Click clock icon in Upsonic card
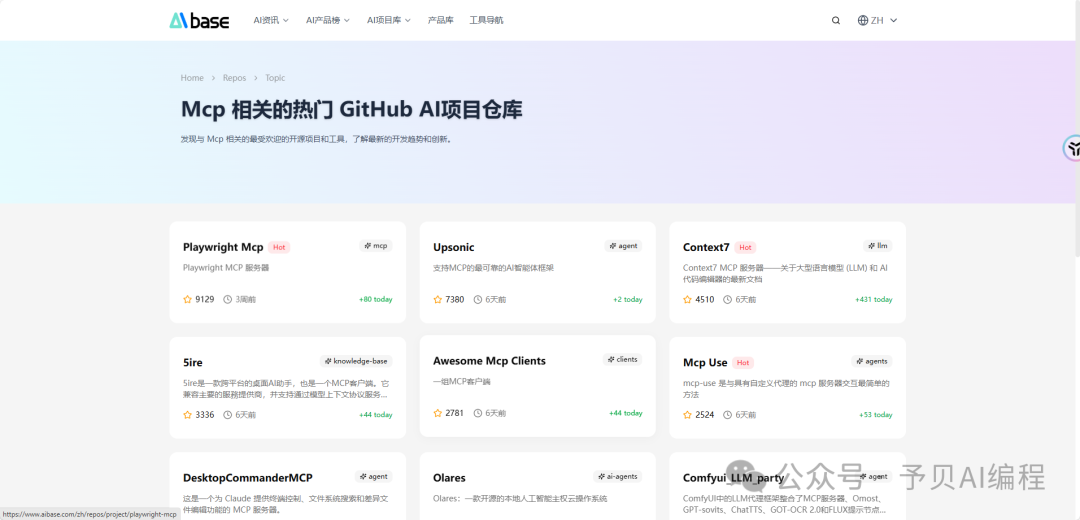Screen dimensions: 1080x520 (477, 300)
